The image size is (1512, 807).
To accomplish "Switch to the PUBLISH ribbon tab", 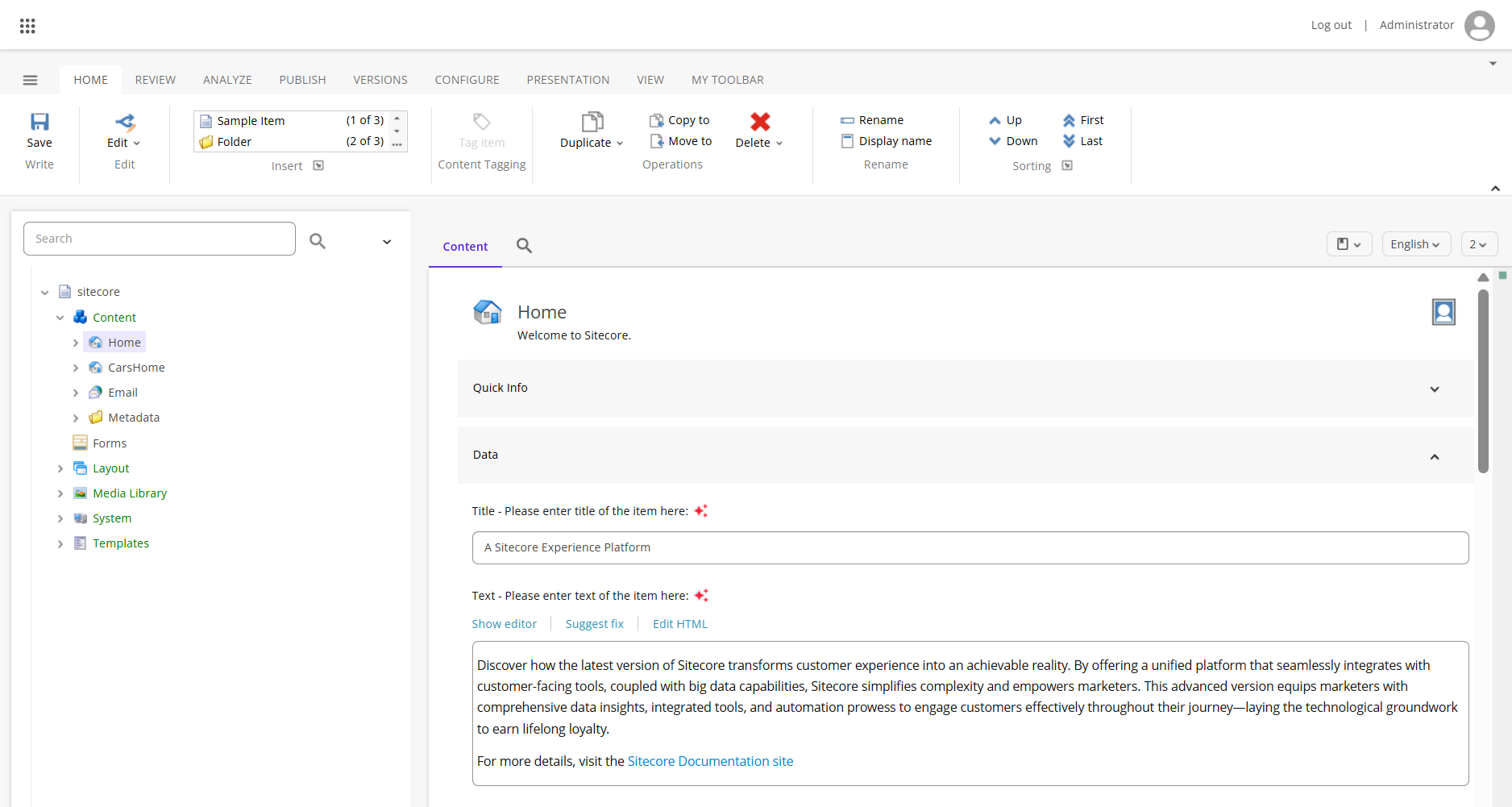I will click(x=302, y=80).
